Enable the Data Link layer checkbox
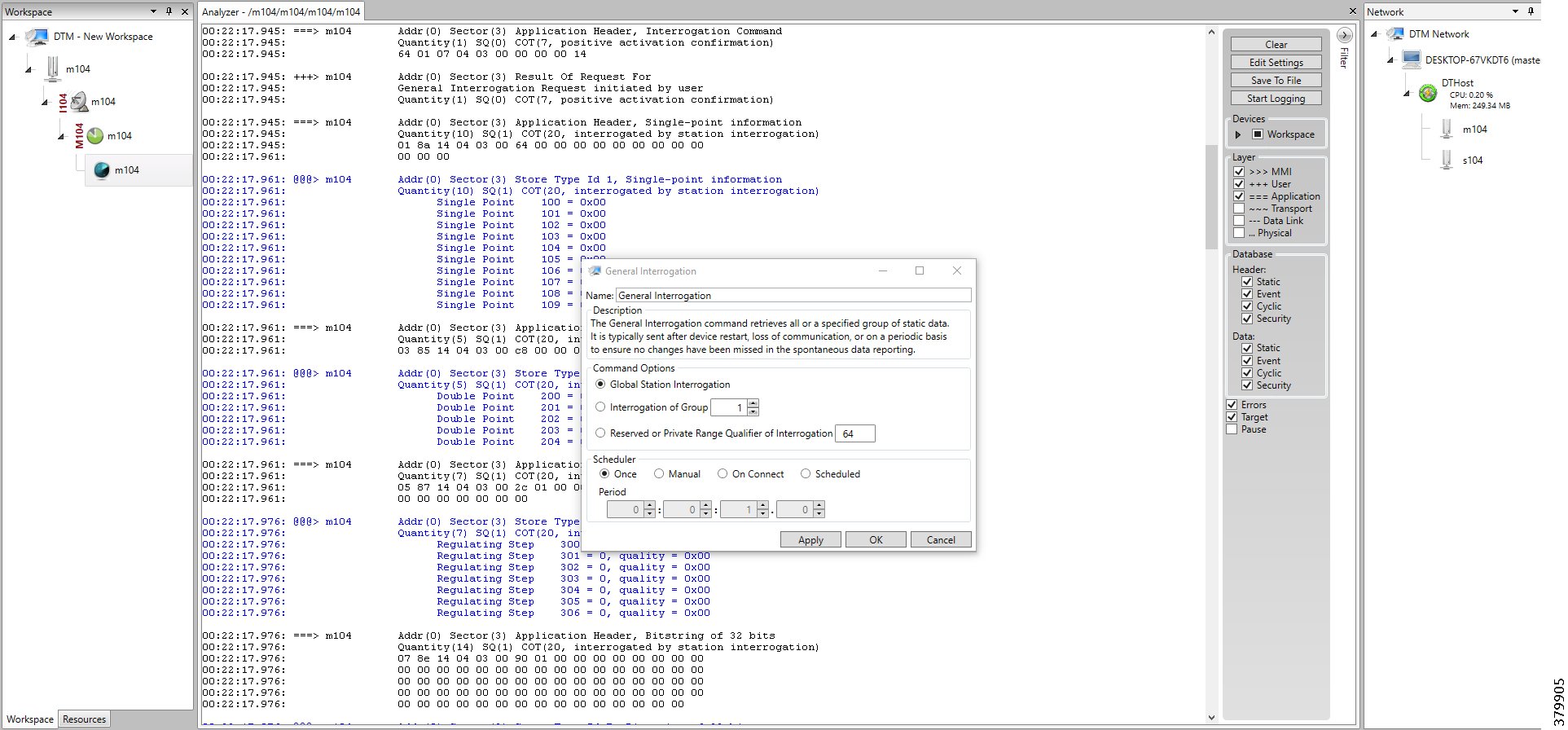Image resolution: width=1568 pixels, height=730 pixels. point(1239,220)
